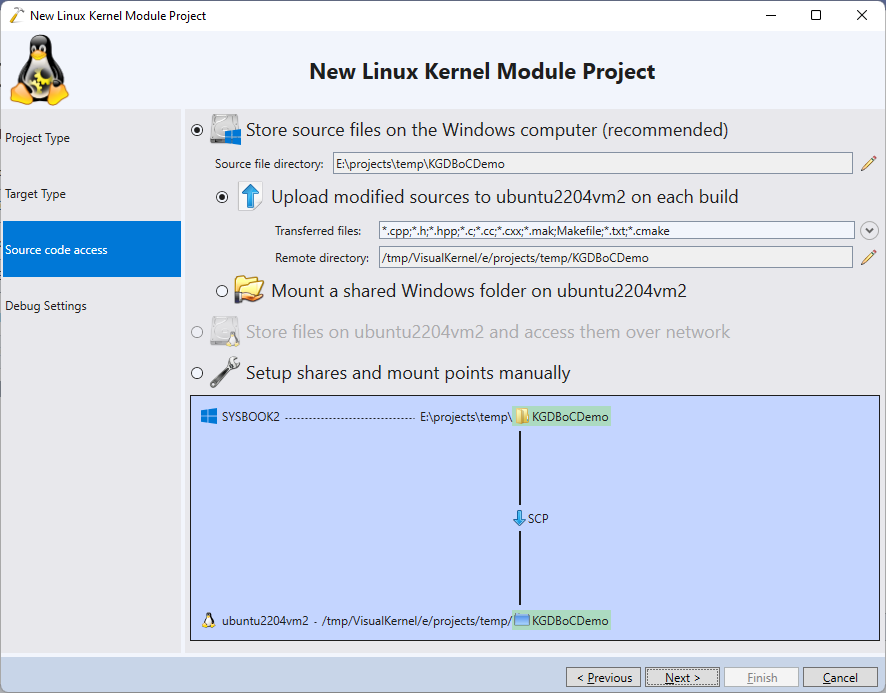The width and height of the screenshot is (886, 693).
Task: Expand the Transferred files dropdown arrow
Action: tap(869, 230)
